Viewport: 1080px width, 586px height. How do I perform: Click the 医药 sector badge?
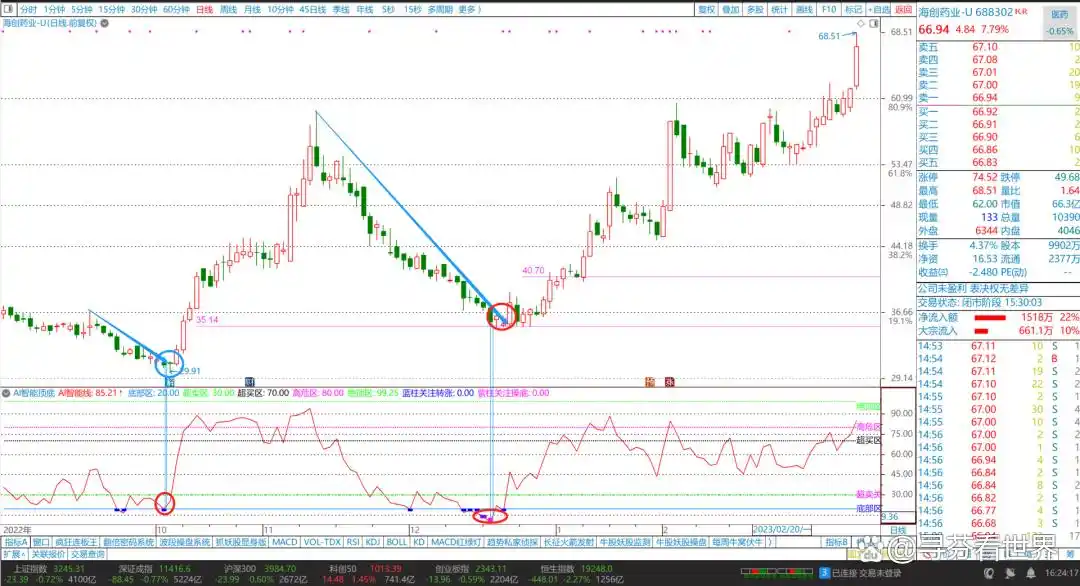coord(1059,16)
